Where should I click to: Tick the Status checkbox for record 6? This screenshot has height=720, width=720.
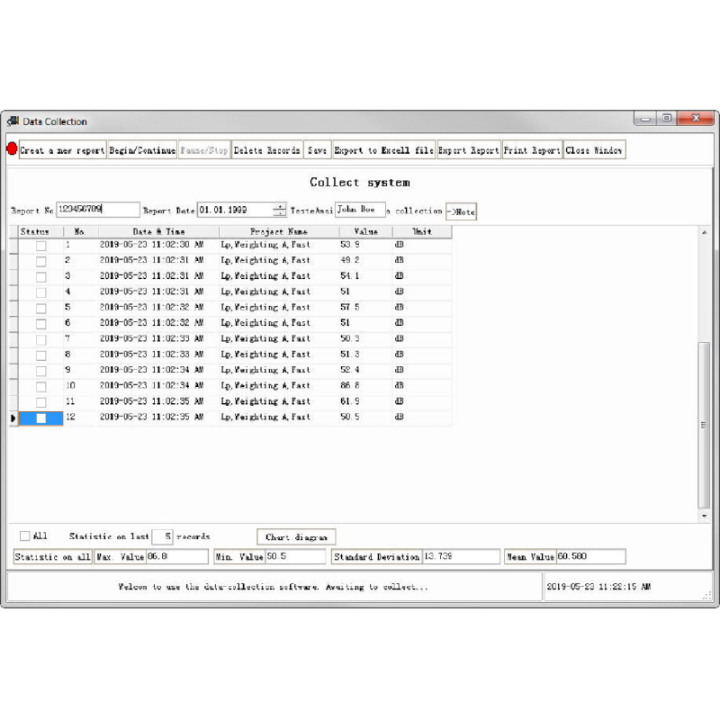41,324
